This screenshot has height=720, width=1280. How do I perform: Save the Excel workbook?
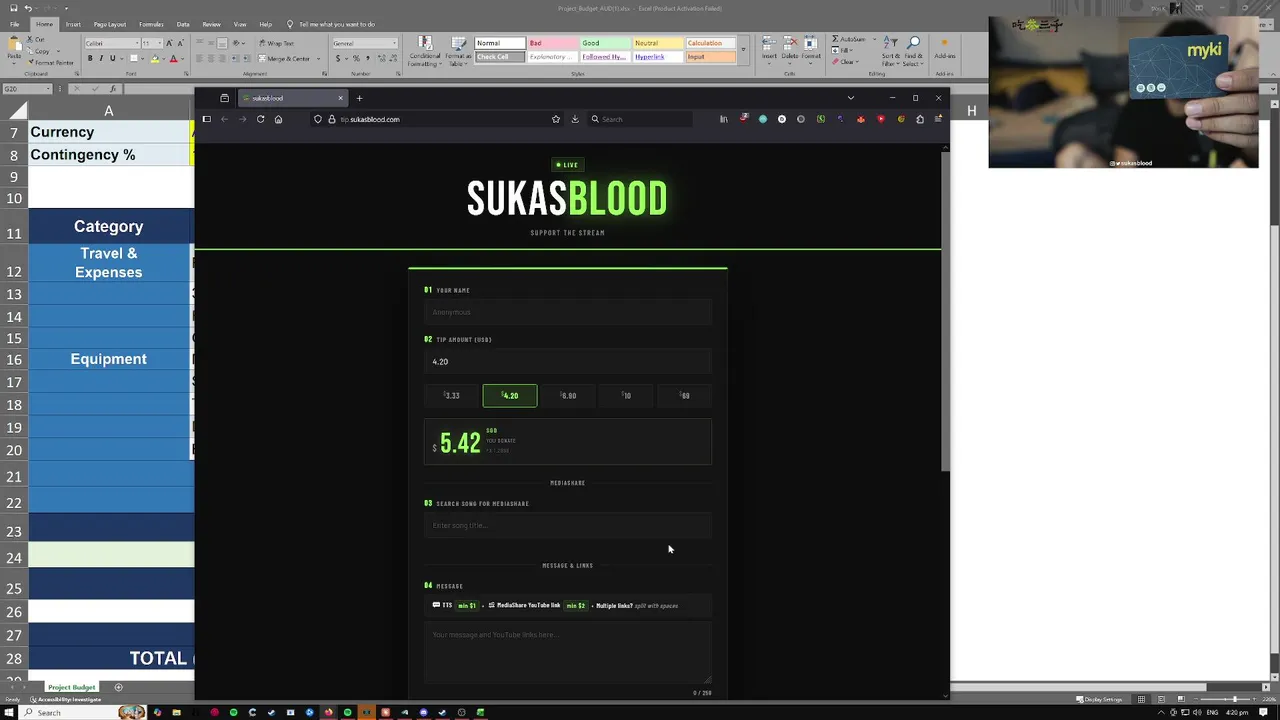tap(12, 9)
